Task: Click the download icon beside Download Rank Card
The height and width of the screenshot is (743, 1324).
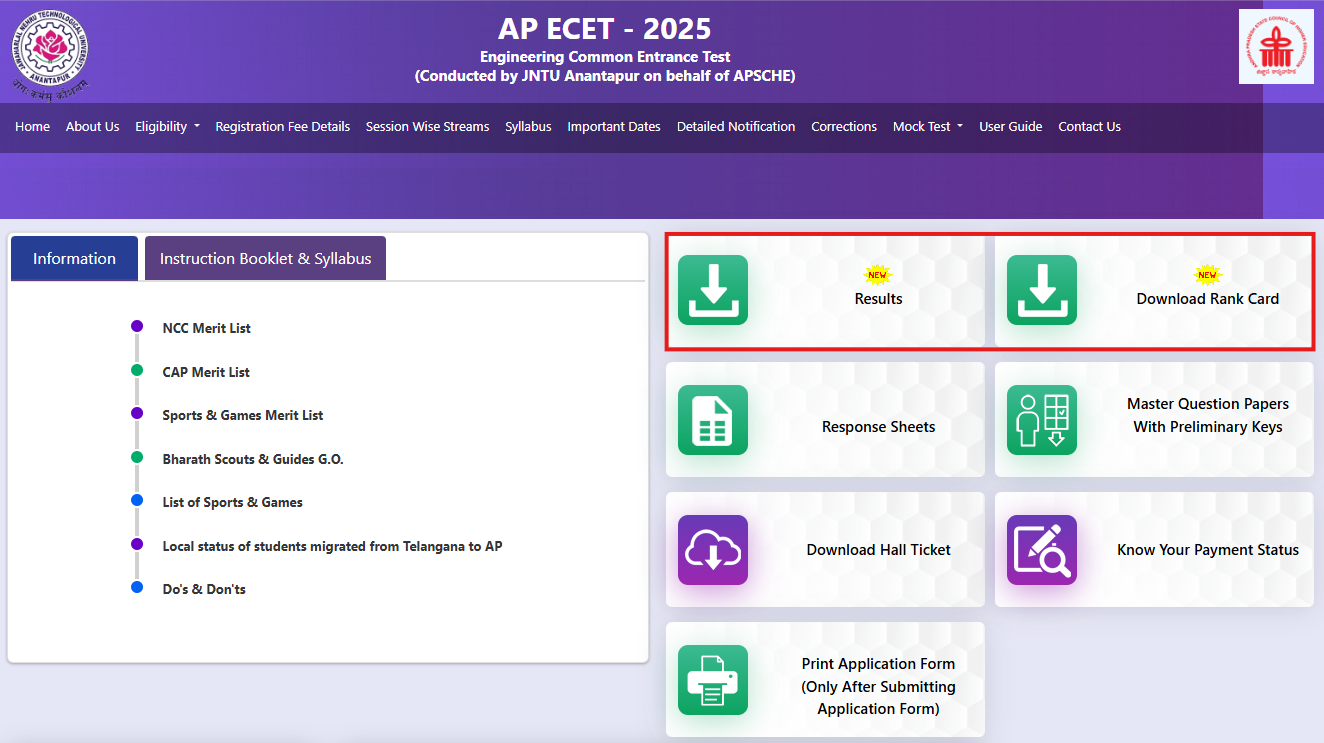Action: (1042, 290)
